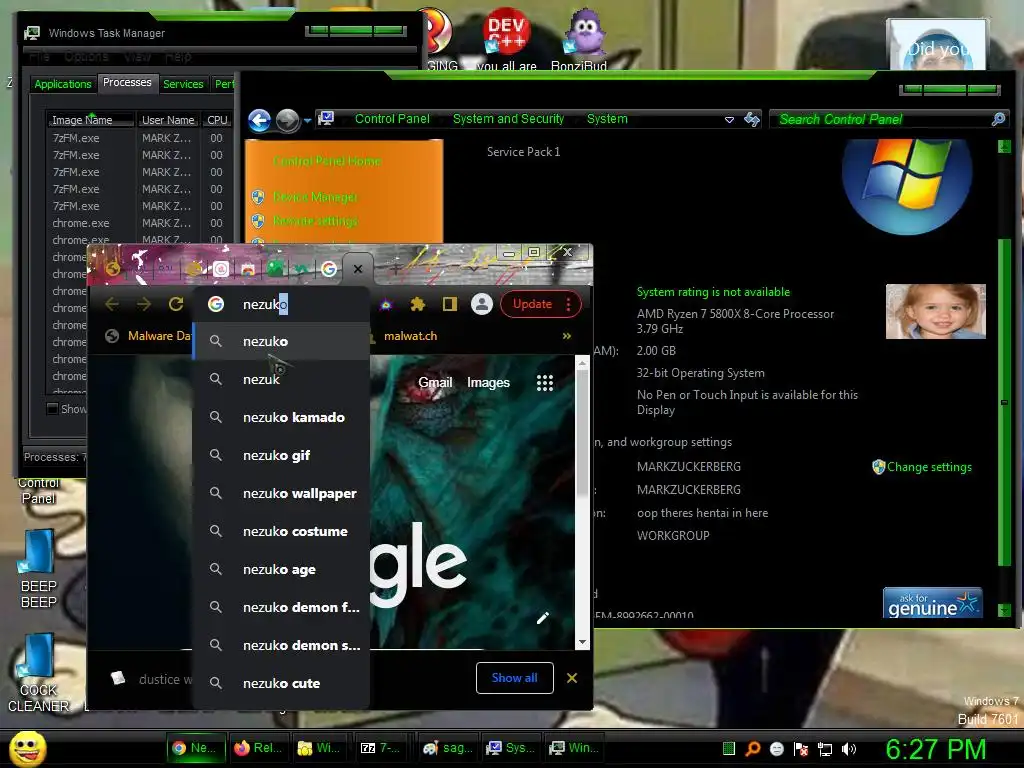Click System and Security breadcrumb

coord(508,119)
